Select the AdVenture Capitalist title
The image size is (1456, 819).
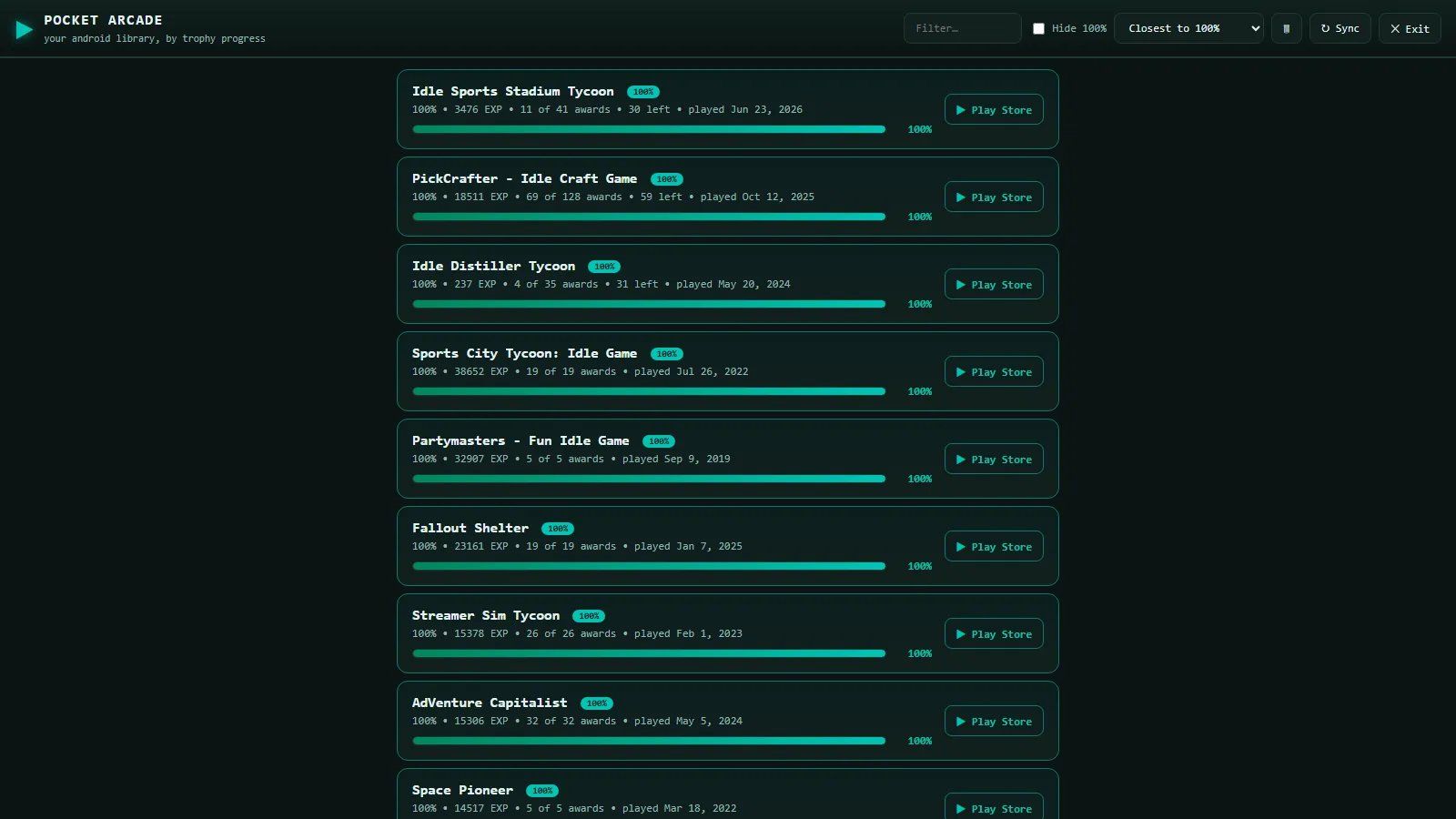click(490, 703)
